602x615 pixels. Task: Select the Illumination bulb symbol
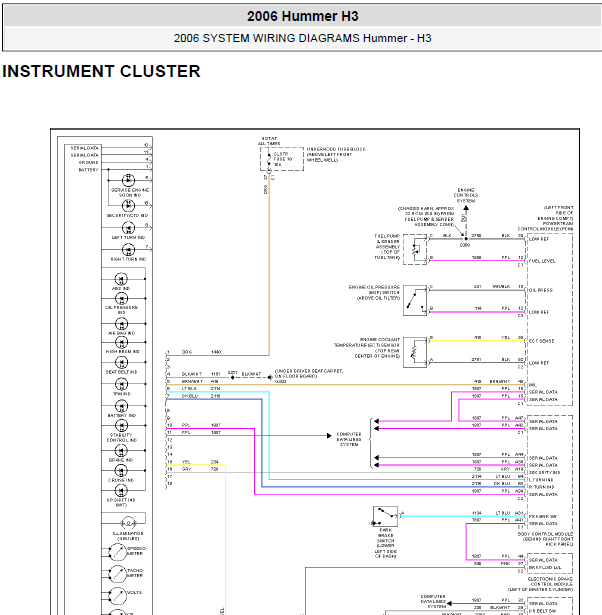(x=128, y=523)
